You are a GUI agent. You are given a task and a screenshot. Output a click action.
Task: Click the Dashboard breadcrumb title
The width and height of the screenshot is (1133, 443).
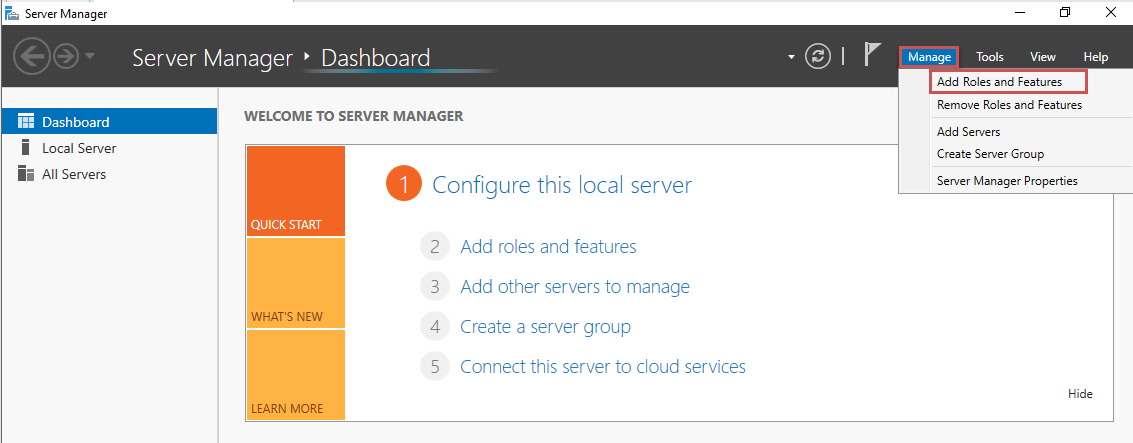tap(375, 58)
